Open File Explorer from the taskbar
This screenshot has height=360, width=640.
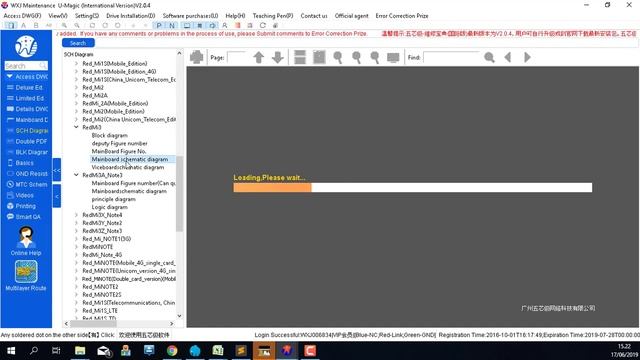tap(80, 351)
